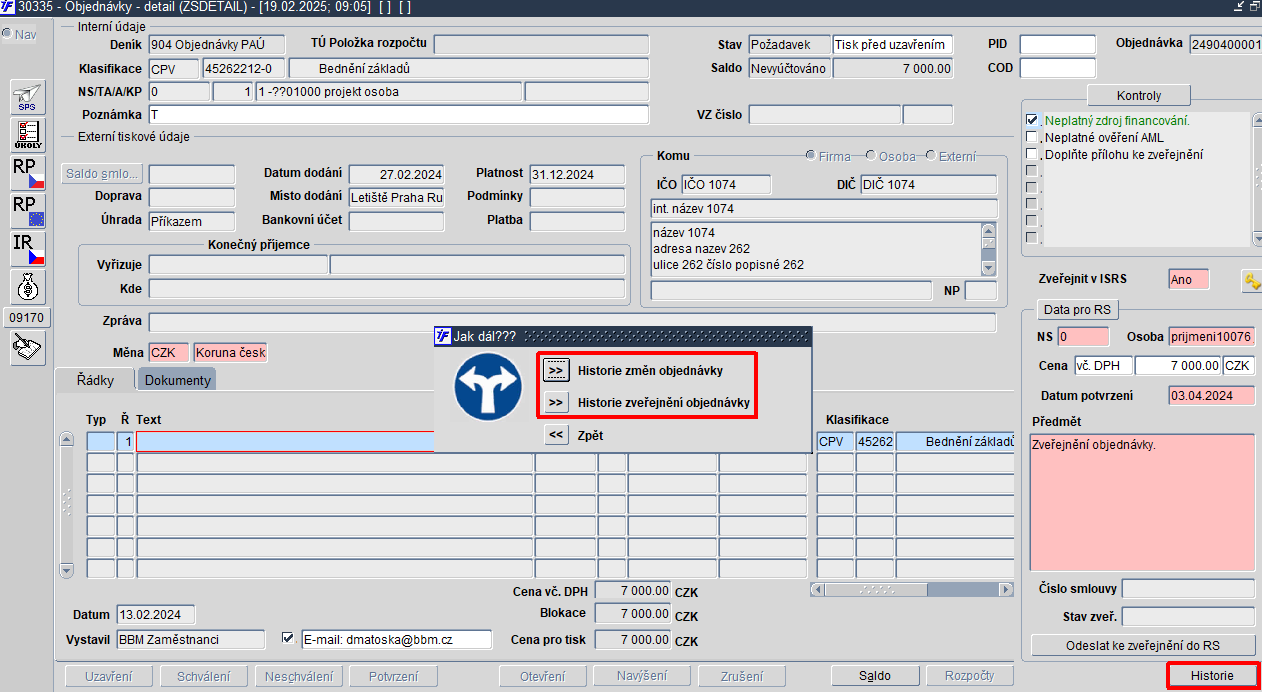Click Odeslat ke zveřejnění do RS

coord(1142,645)
